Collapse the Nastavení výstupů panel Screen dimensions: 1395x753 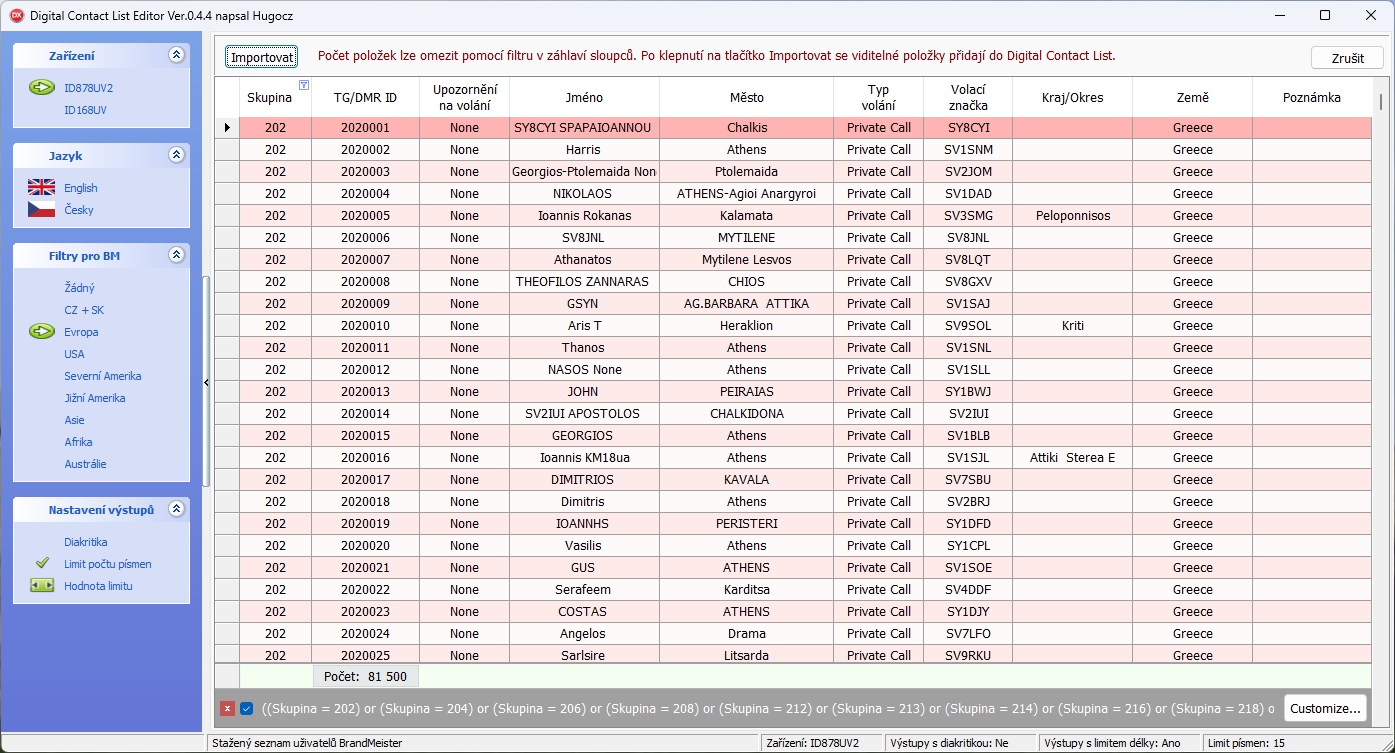[x=176, y=509]
